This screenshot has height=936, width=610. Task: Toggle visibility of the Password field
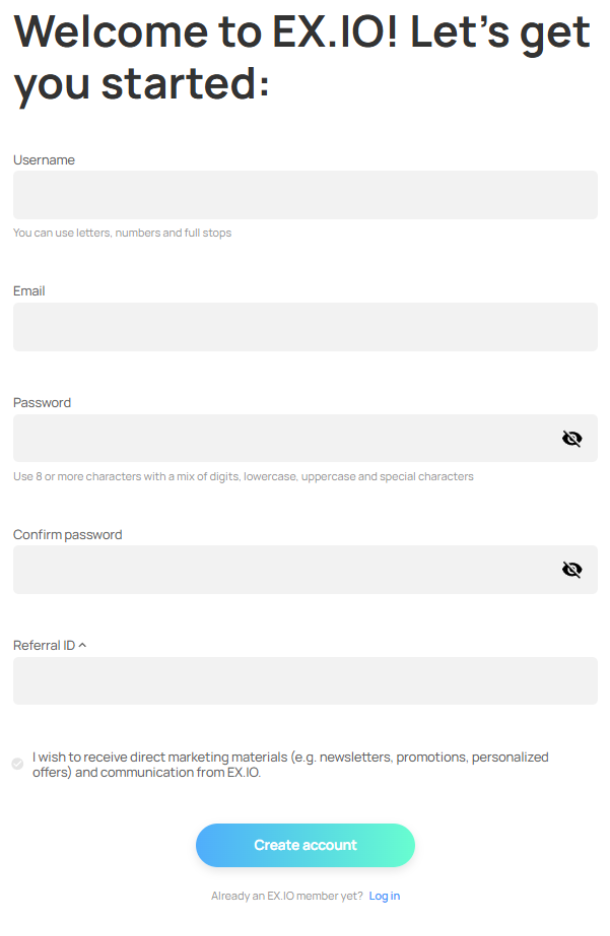tap(572, 438)
